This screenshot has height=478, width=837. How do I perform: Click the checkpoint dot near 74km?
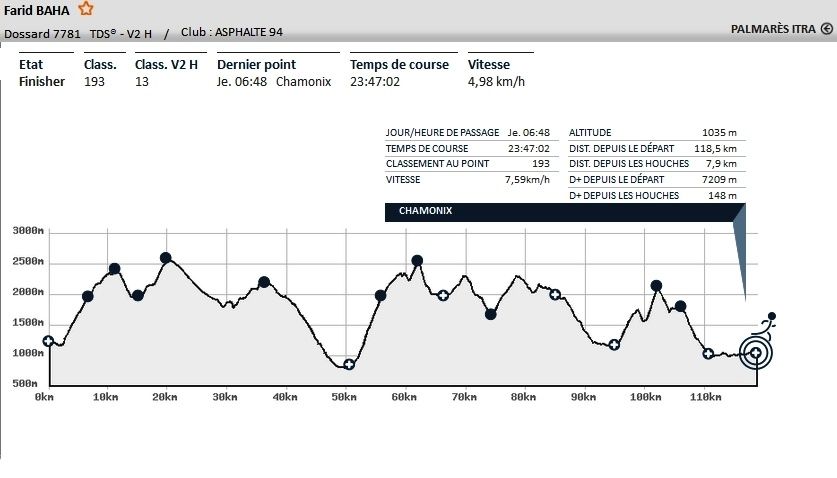[491, 314]
